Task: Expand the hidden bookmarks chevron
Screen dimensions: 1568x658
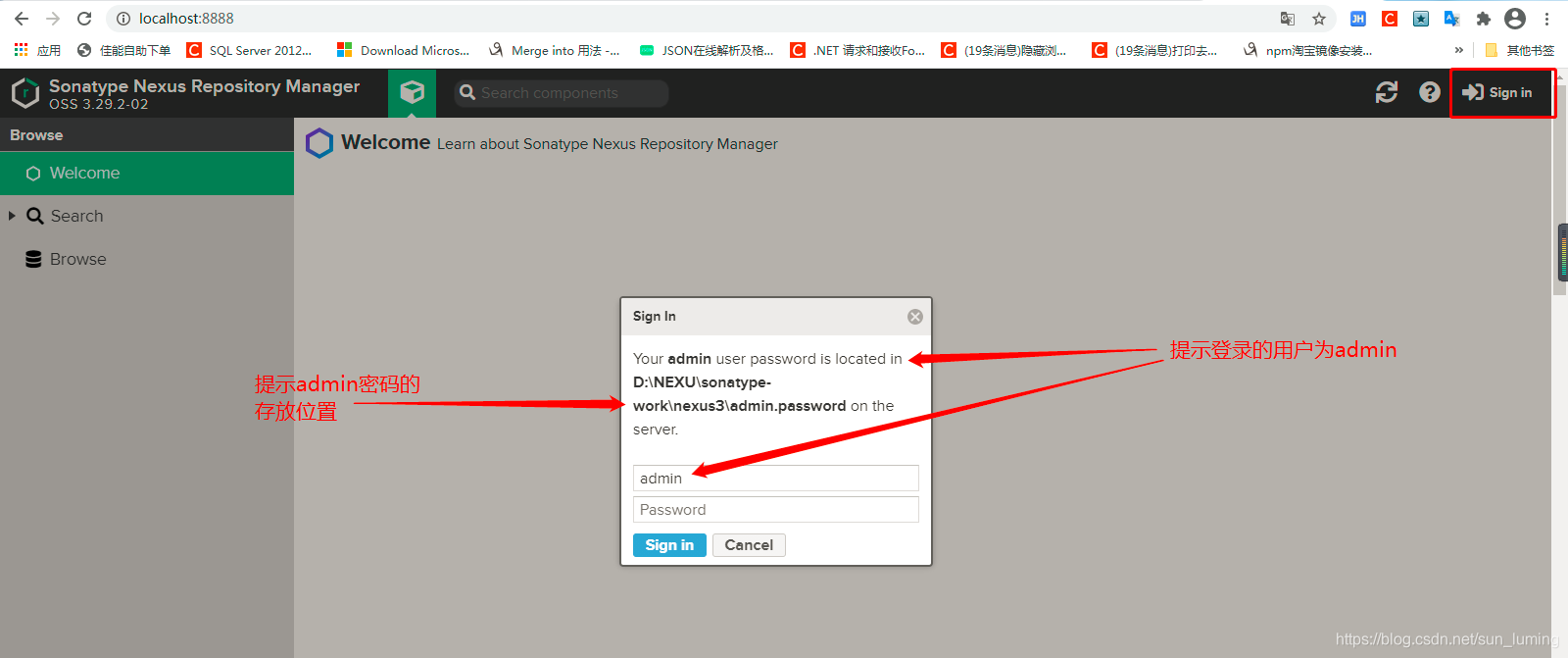Action: (1459, 50)
